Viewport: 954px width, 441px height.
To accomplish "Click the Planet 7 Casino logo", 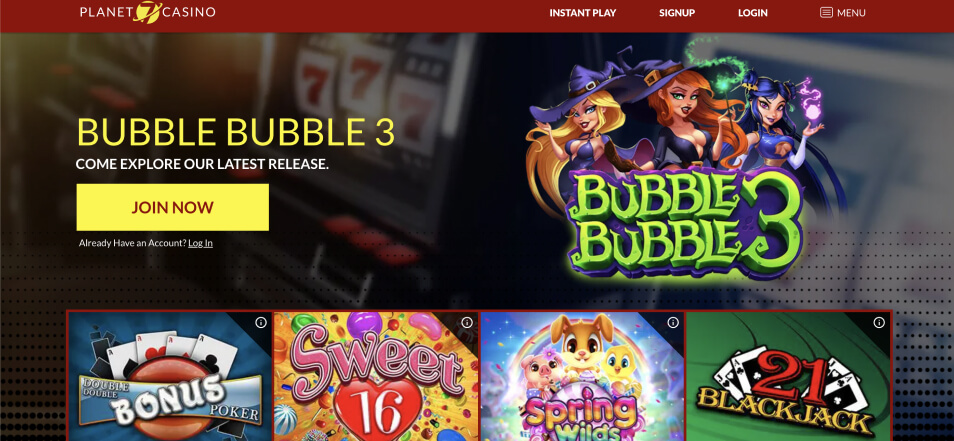I will coord(147,12).
